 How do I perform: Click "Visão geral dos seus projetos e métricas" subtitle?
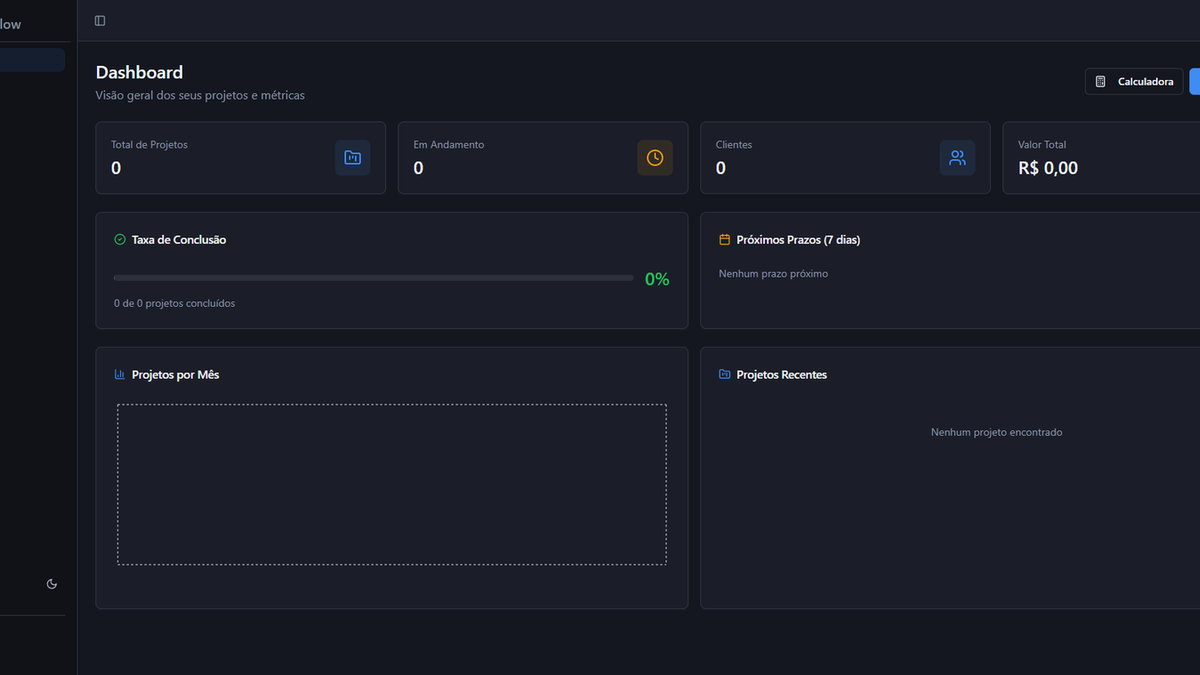tap(200, 96)
